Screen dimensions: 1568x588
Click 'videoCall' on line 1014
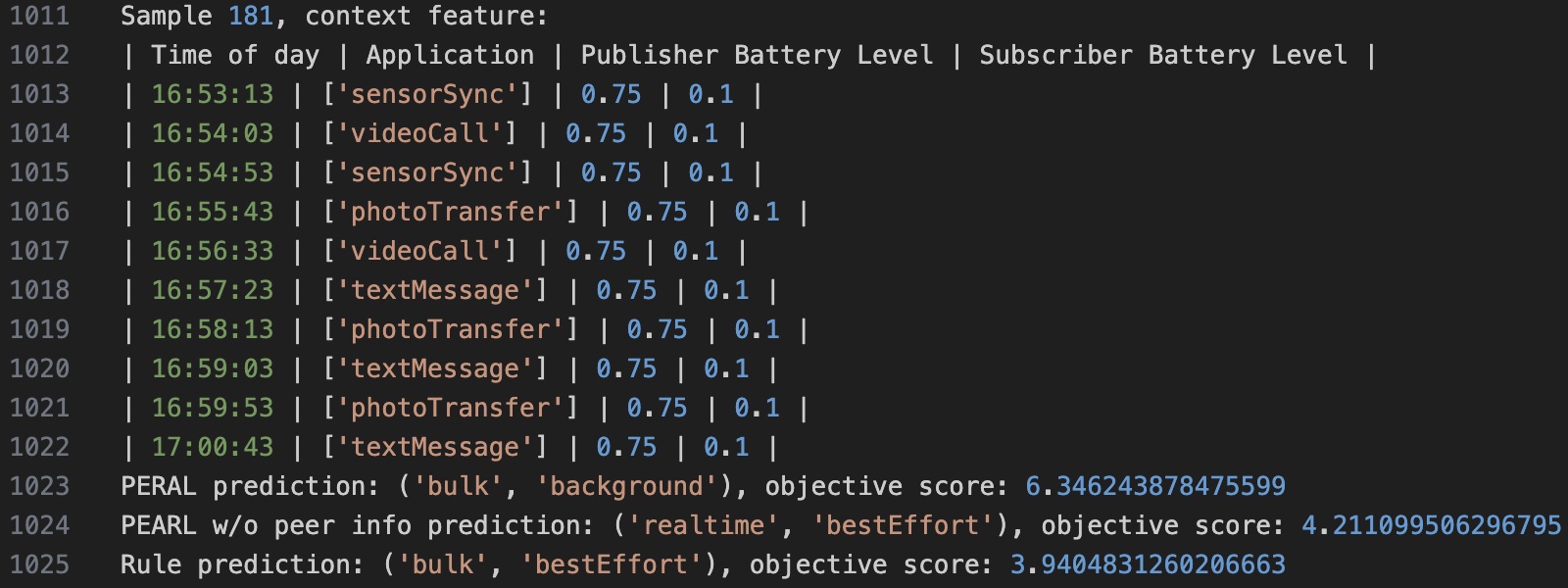coord(419,133)
